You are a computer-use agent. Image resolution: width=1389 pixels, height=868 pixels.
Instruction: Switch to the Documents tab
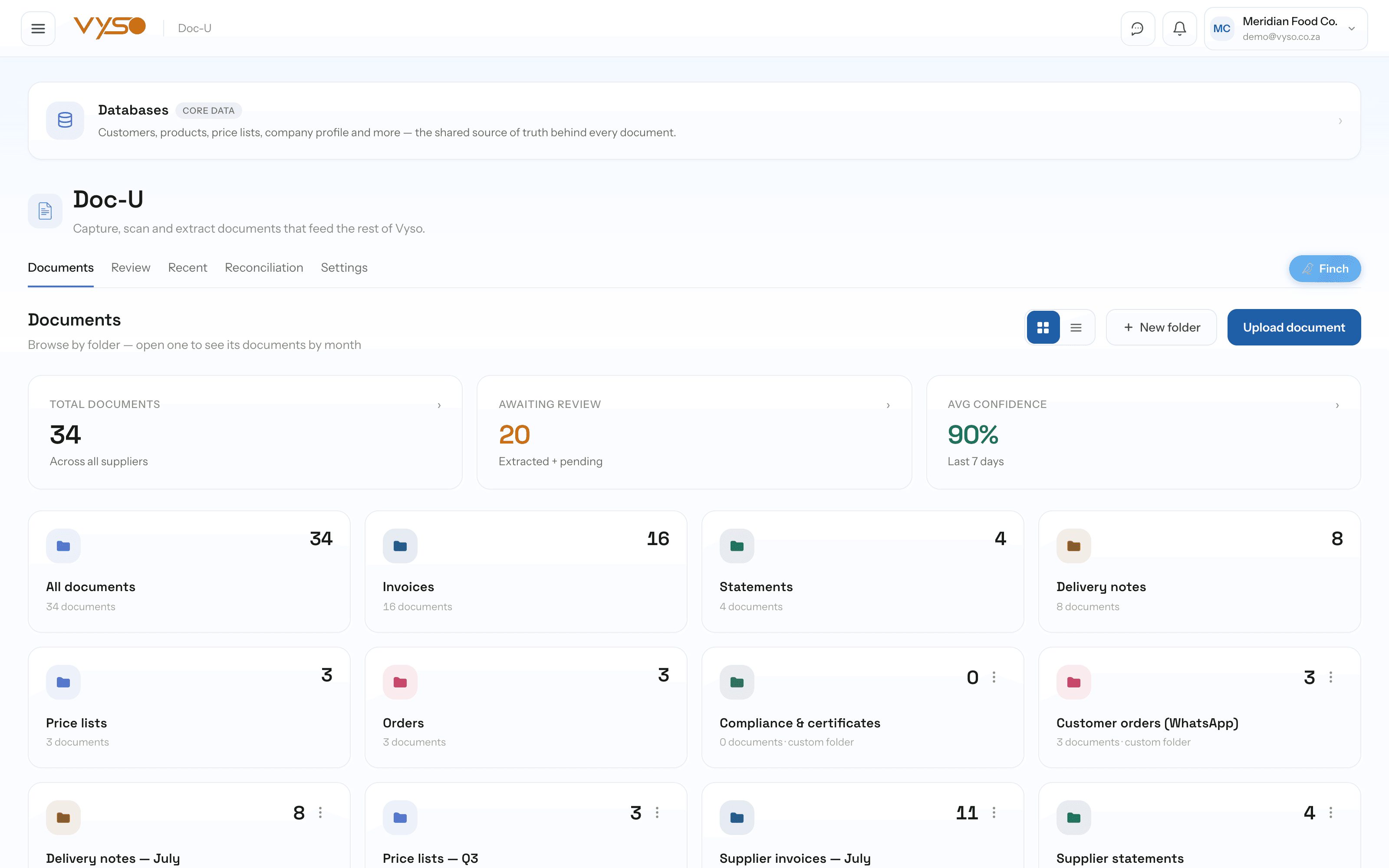pyautogui.click(x=60, y=267)
